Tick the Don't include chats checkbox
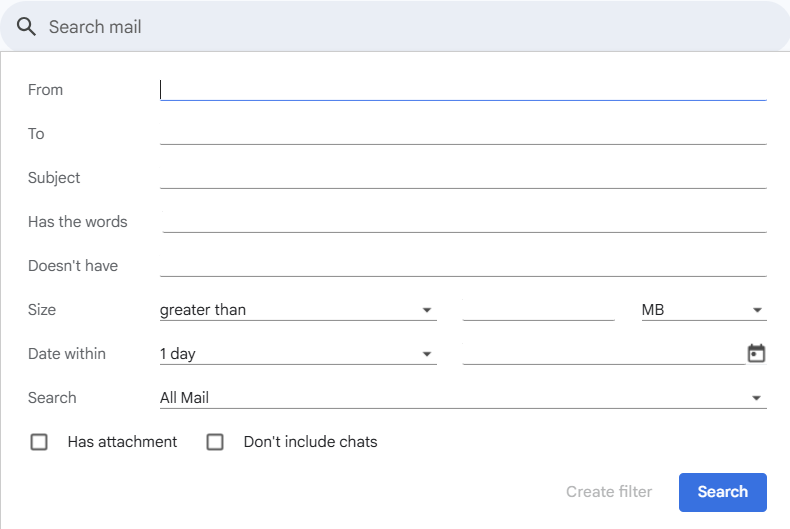The height and width of the screenshot is (529, 790). (x=215, y=442)
